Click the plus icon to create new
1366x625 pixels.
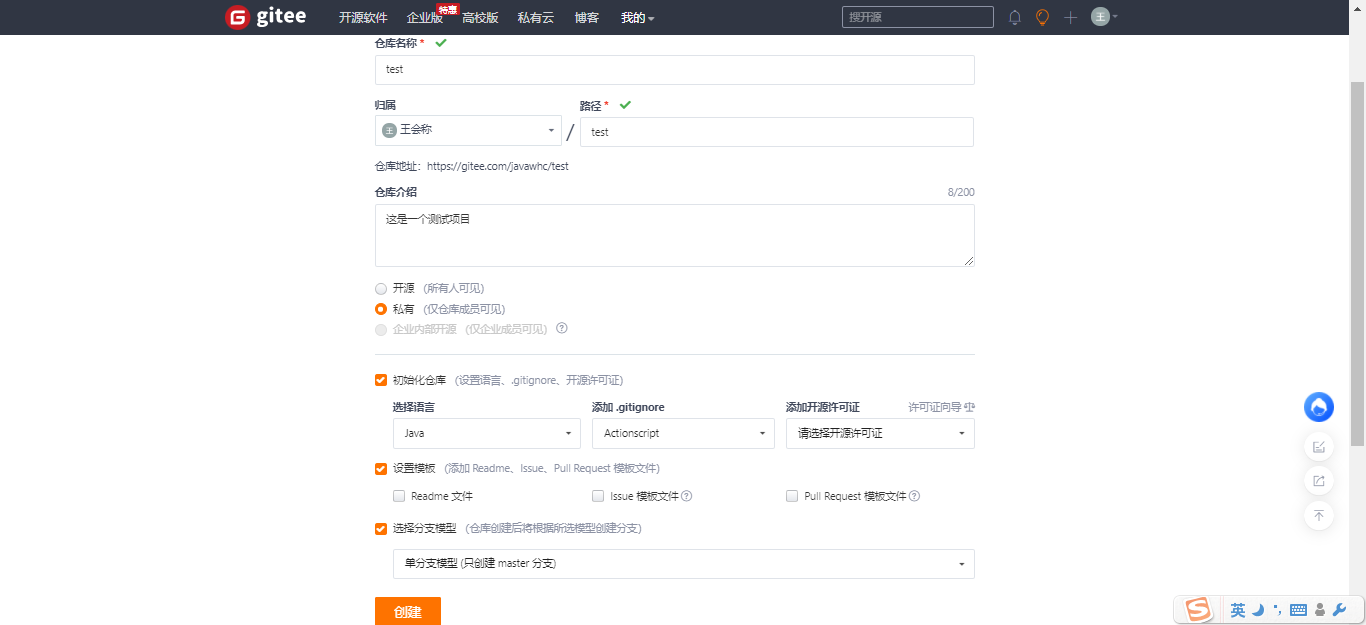coord(1069,17)
